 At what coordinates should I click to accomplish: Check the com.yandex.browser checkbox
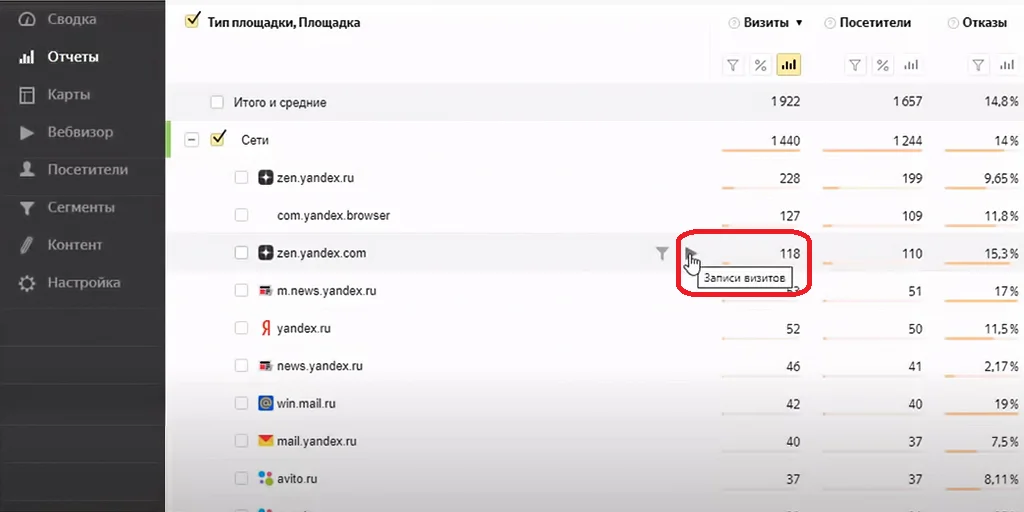click(242, 215)
